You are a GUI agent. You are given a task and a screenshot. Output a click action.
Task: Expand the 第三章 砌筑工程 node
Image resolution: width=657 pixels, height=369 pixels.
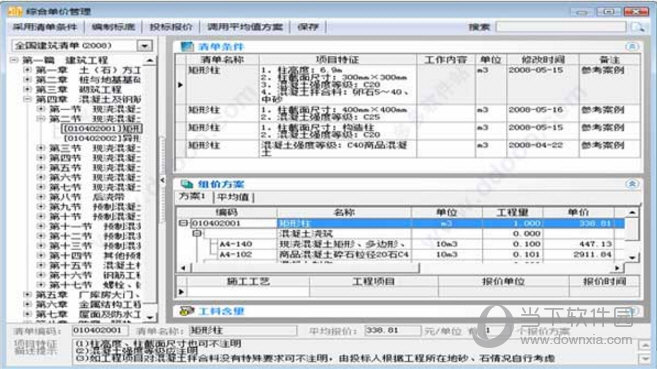[28, 89]
